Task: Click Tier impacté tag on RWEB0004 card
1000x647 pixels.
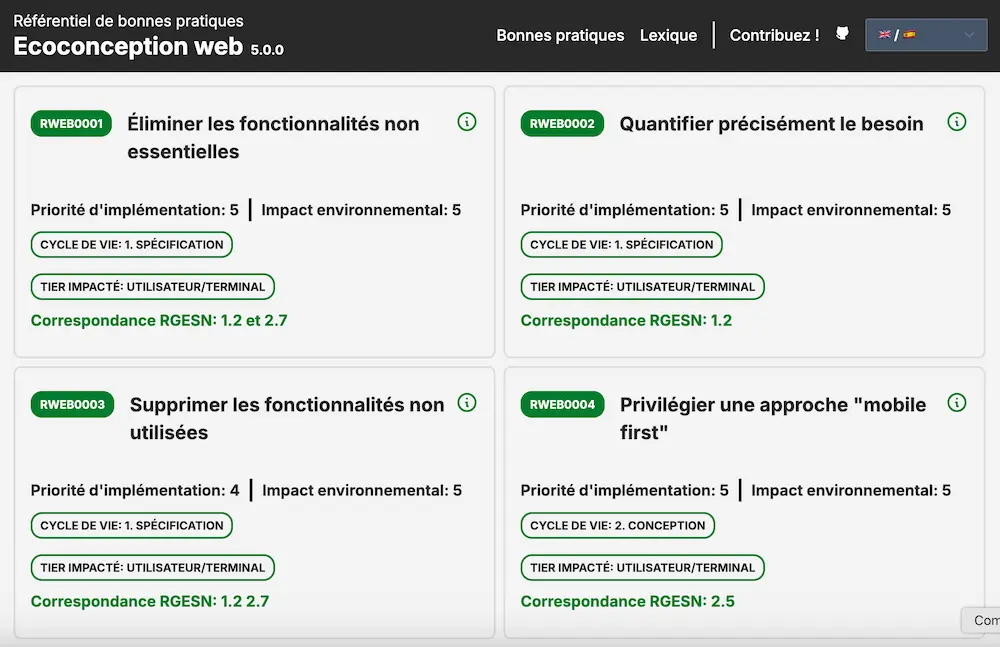Action: coord(642,567)
